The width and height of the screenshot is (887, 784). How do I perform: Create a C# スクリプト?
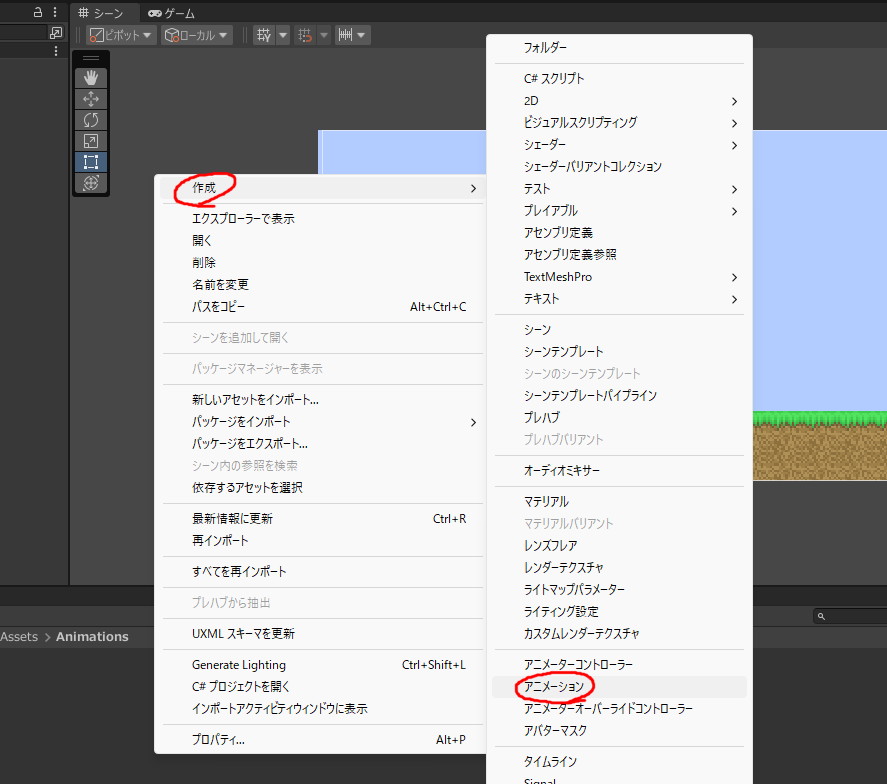(619, 79)
